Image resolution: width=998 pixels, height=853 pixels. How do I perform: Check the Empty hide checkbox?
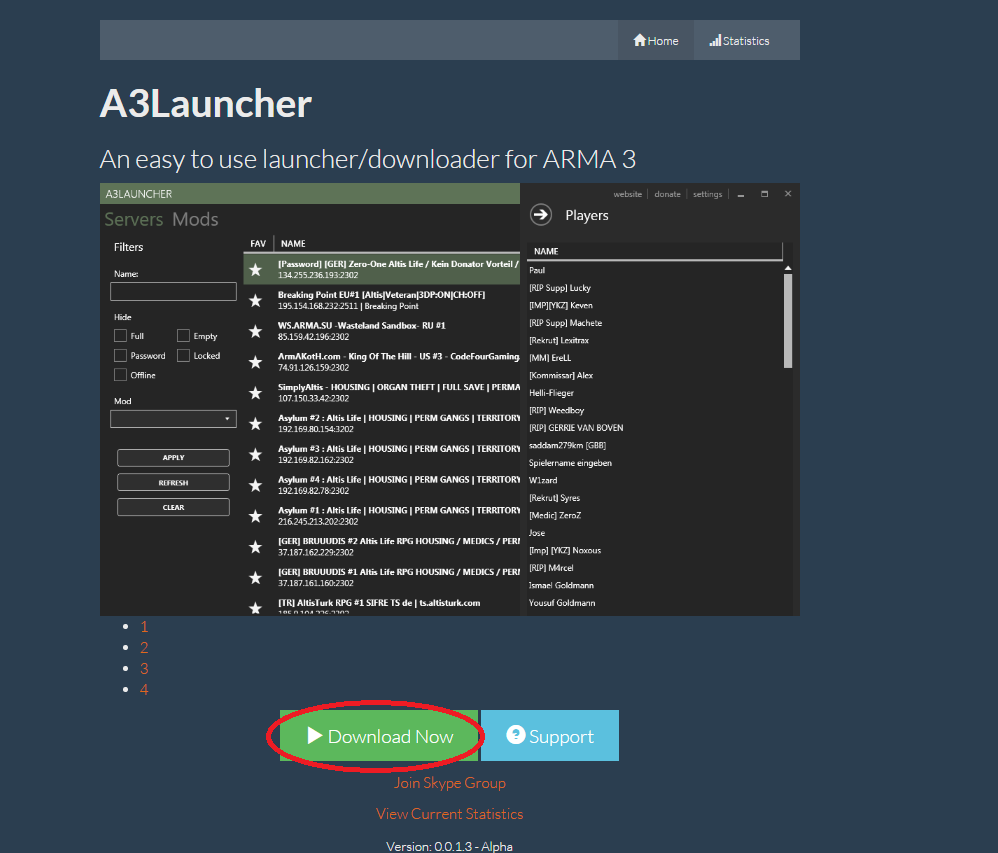point(183,335)
